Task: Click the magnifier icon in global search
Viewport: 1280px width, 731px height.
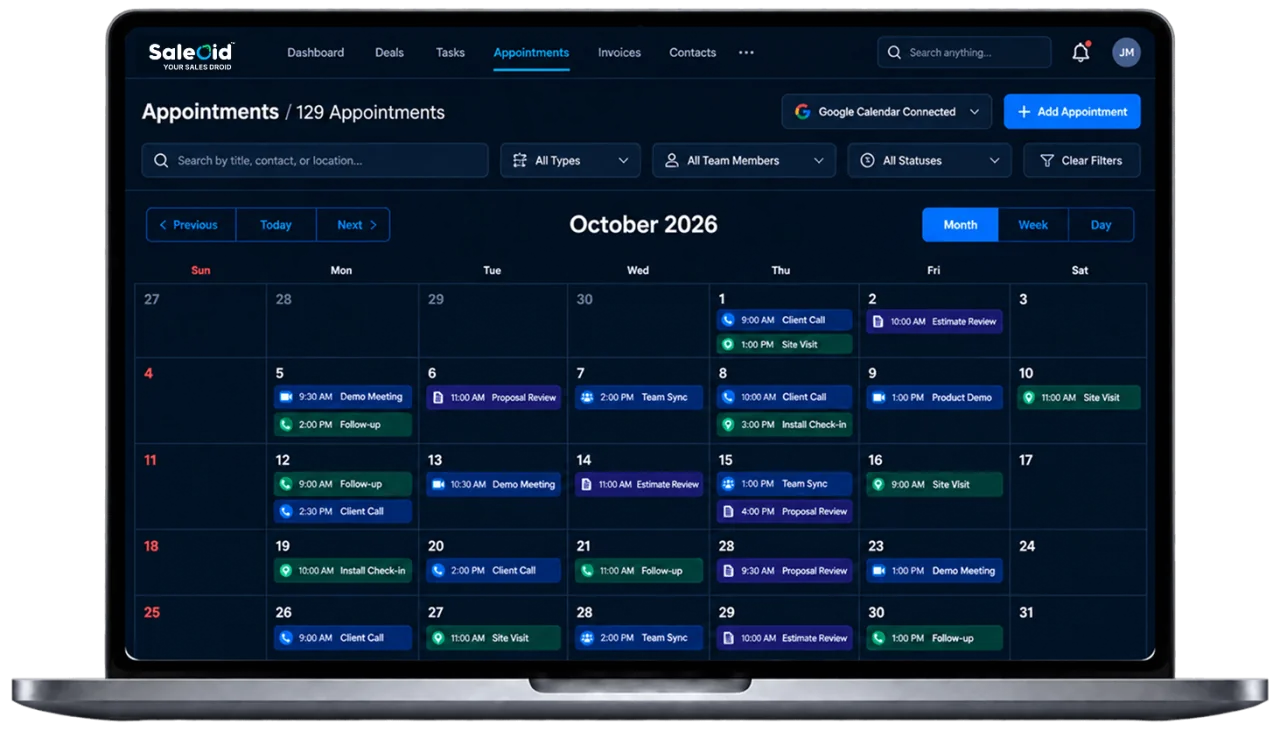Action: pos(894,53)
